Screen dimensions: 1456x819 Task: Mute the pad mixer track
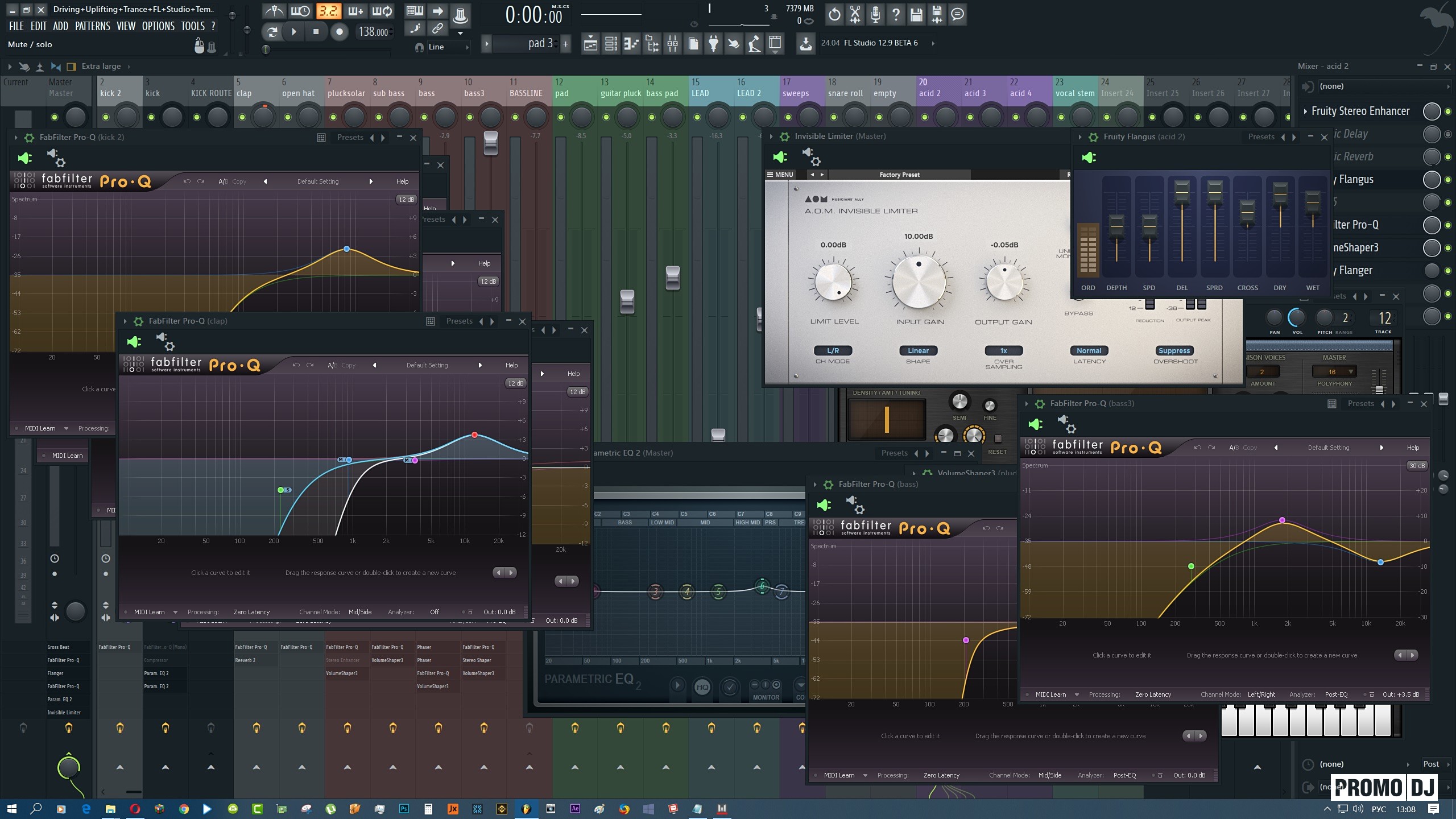(561, 117)
